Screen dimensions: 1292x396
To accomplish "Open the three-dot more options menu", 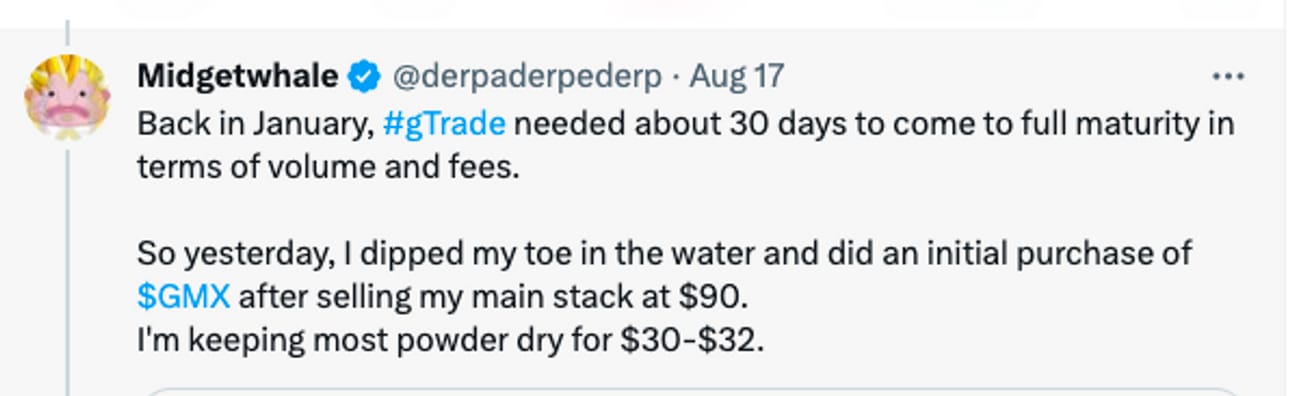I will point(1227,76).
